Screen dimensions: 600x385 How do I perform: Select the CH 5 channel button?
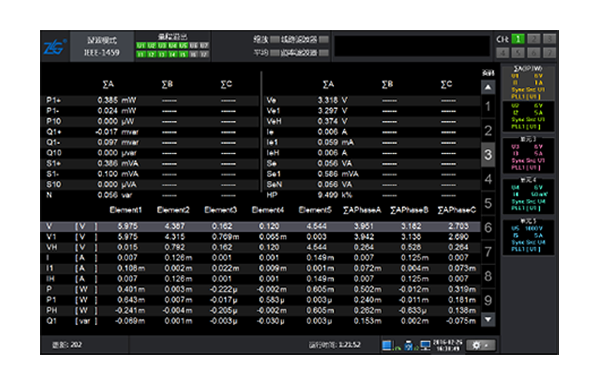[518, 53]
